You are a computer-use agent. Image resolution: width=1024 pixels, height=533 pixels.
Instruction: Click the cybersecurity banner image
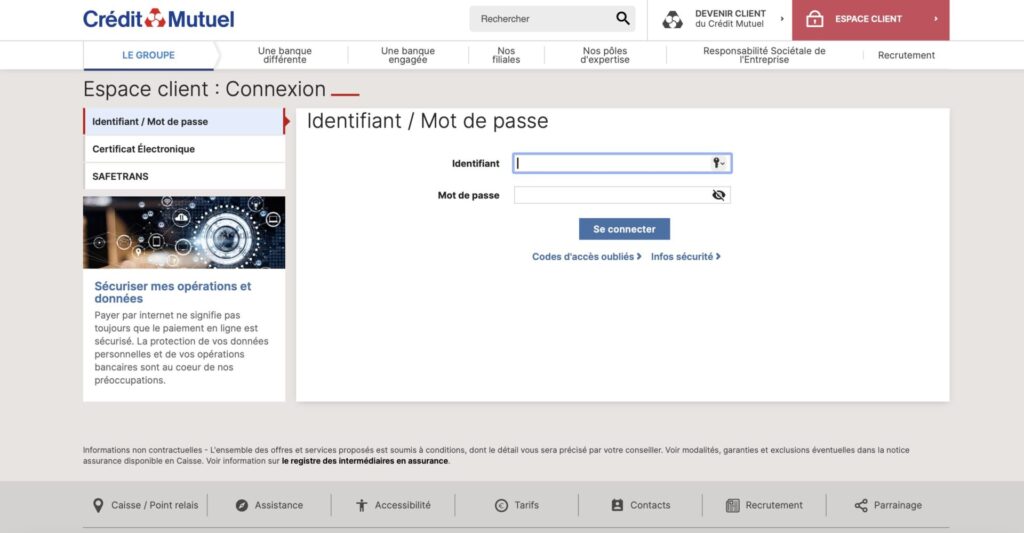point(184,232)
